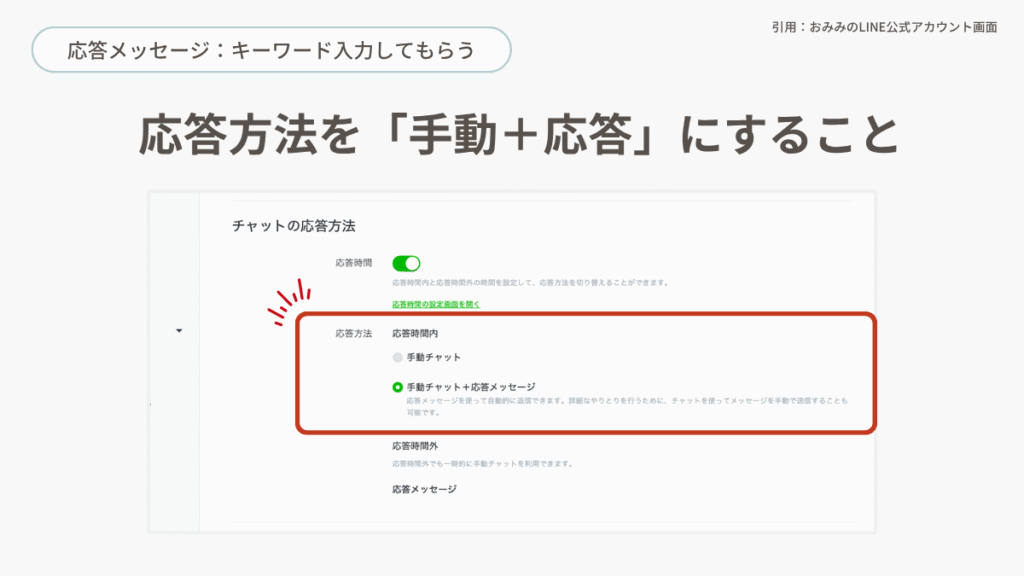The width and height of the screenshot is (1024, 576).
Task: Click the description text under 応答時間 toggle
Action: click(x=530, y=283)
